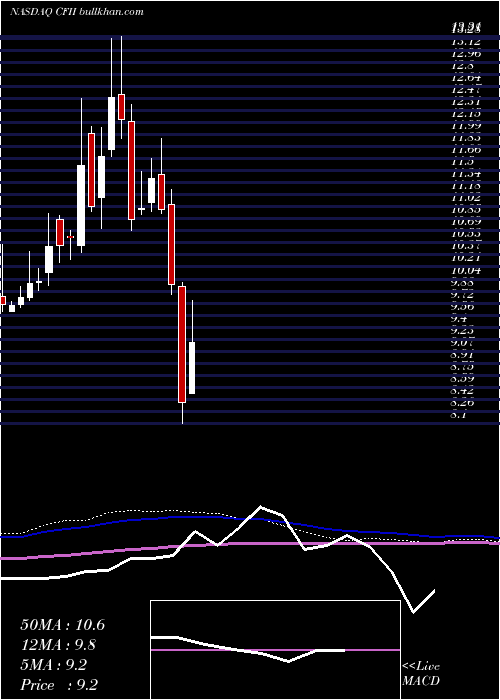Click the 12.96 price axis label
The image size is (500, 700).
[x=466, y=54]
